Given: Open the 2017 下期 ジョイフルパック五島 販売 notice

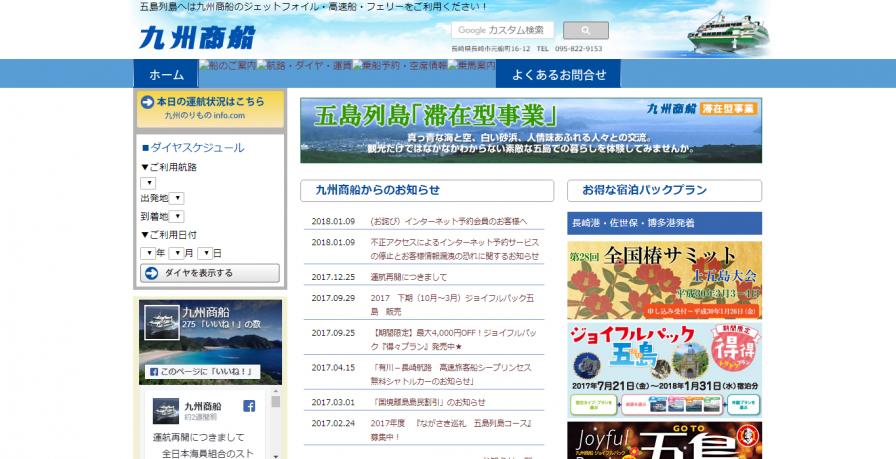Looking at the screenshot, I should tap(452, 305).
